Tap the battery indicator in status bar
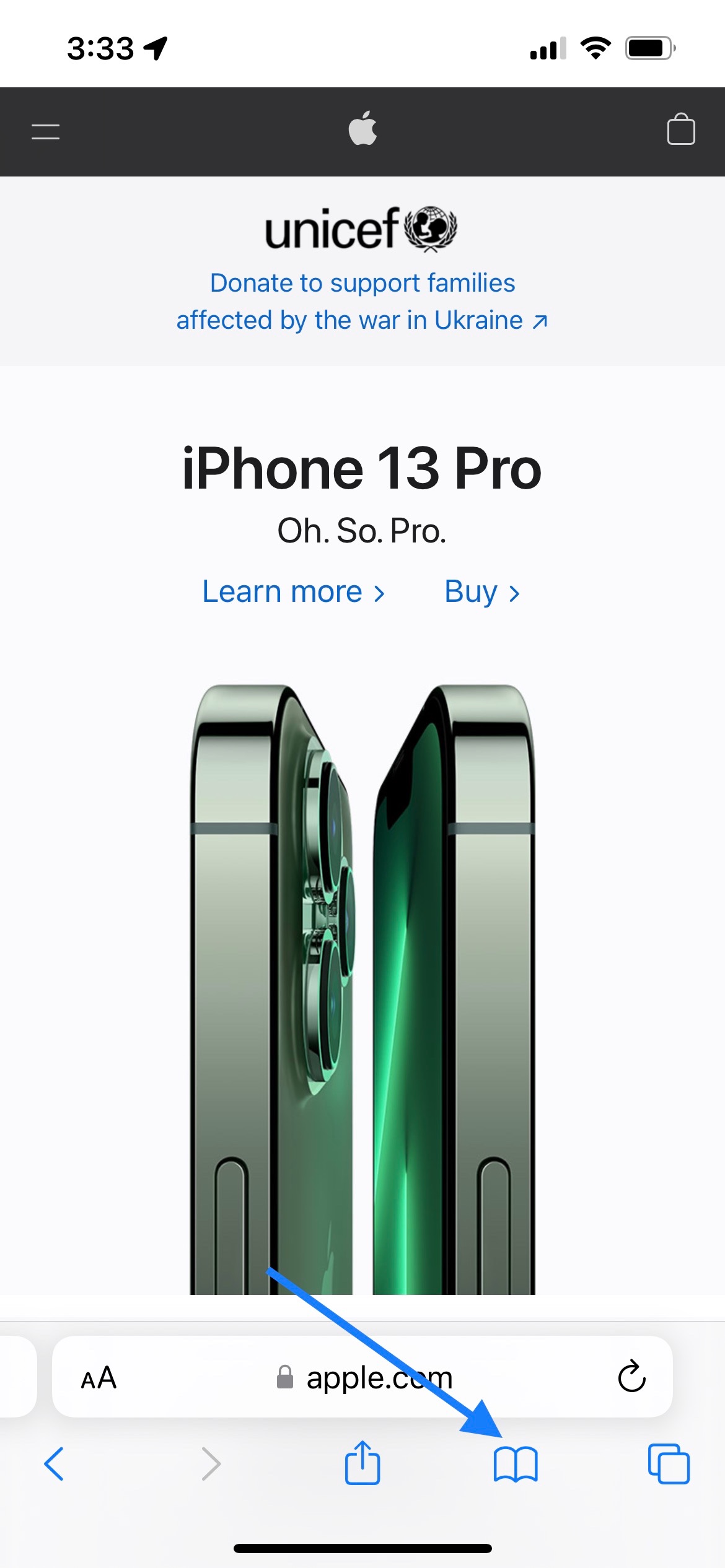This screenshot has width=725, height=1568. 650,48
